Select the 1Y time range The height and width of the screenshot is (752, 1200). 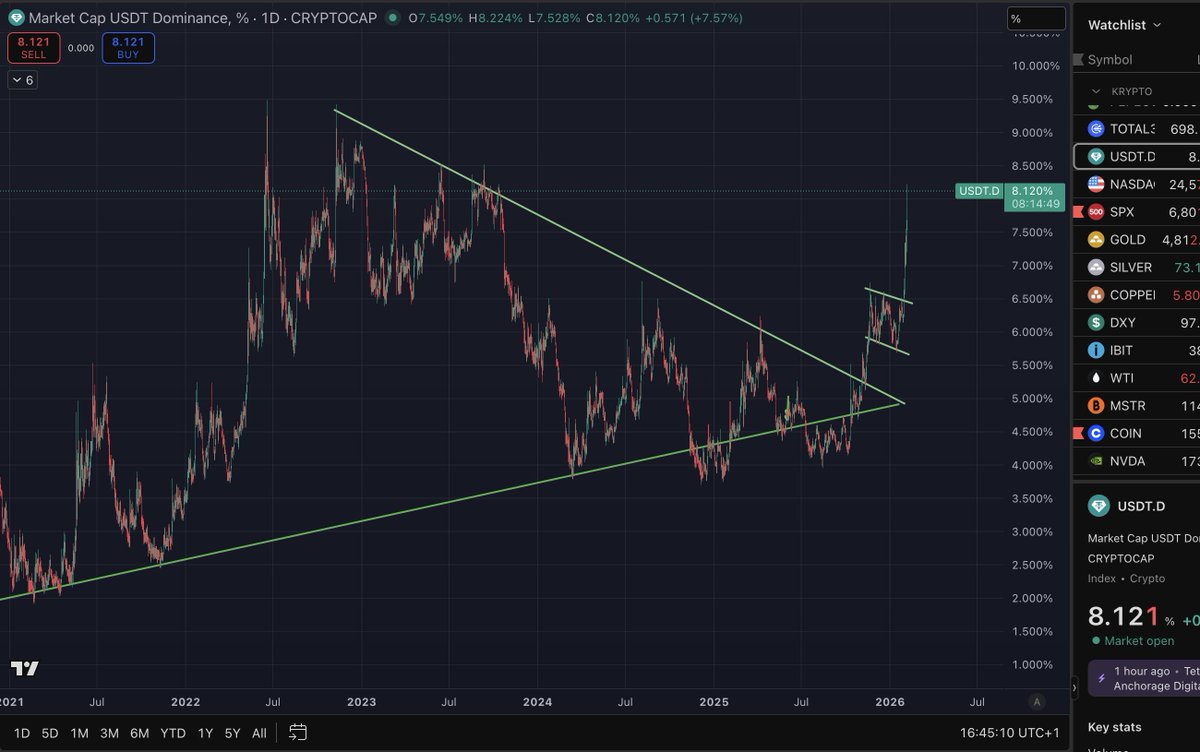point(205,733)
